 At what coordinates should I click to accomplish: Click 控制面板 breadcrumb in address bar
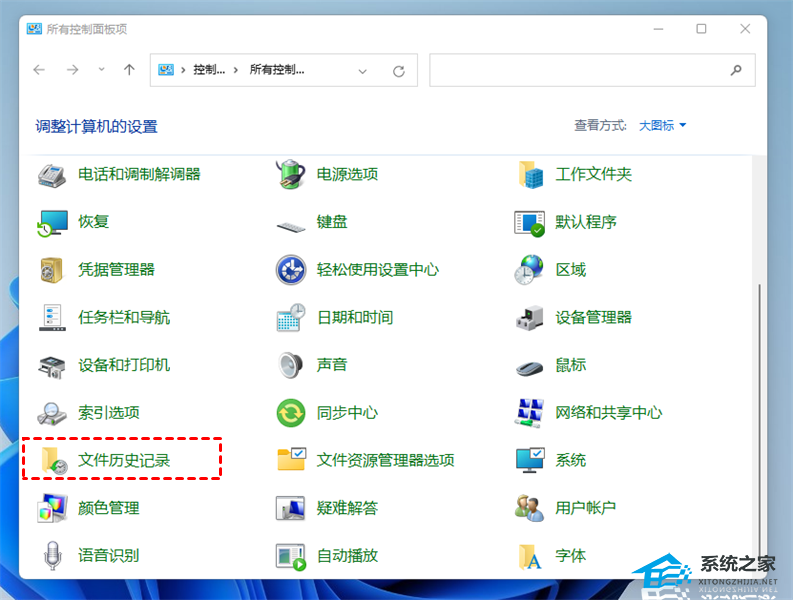coord(209,70)
